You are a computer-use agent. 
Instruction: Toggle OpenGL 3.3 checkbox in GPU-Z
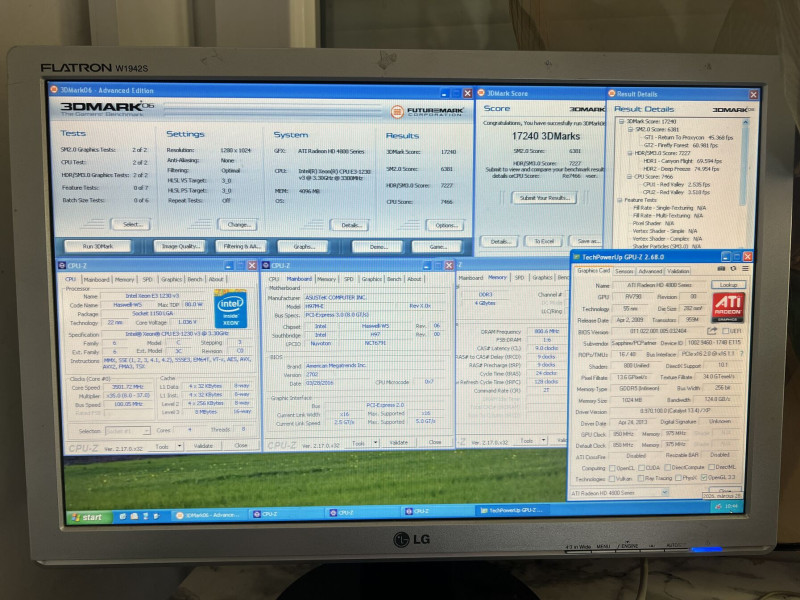pos(704,478)
